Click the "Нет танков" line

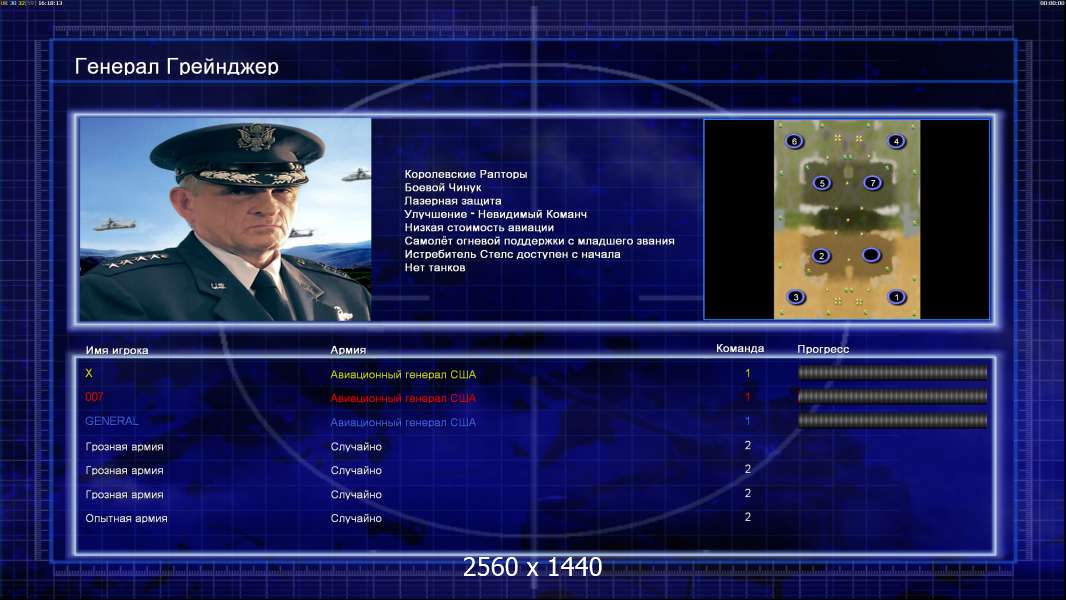tap(434, 268)
